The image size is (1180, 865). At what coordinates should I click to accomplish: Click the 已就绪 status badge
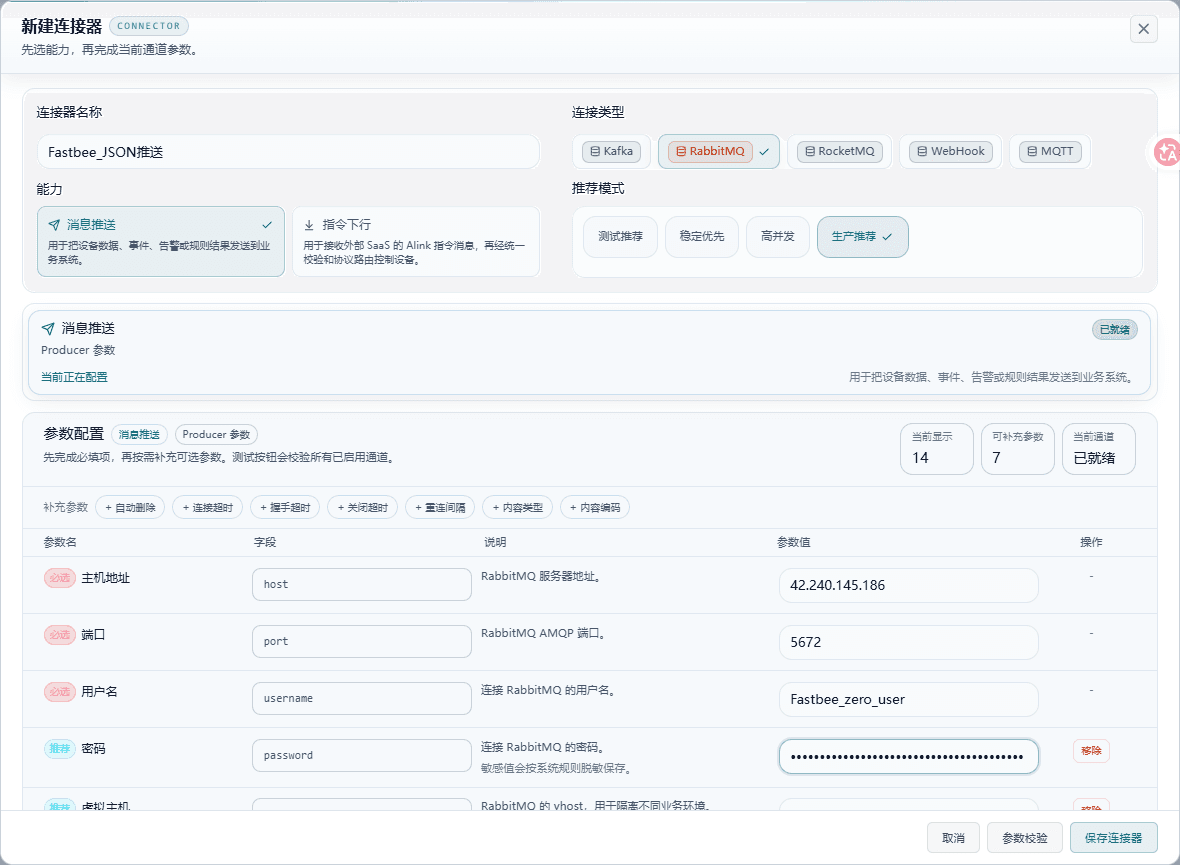click(x=1115, y=329)
